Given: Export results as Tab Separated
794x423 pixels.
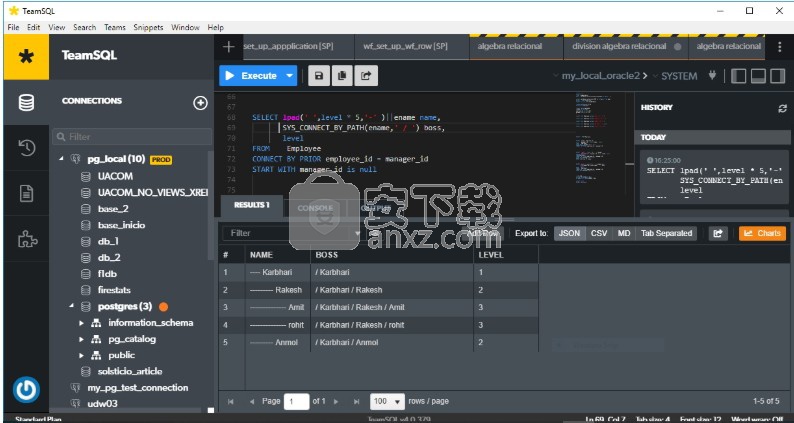Looking at the screenshot, I should [666, 233].
